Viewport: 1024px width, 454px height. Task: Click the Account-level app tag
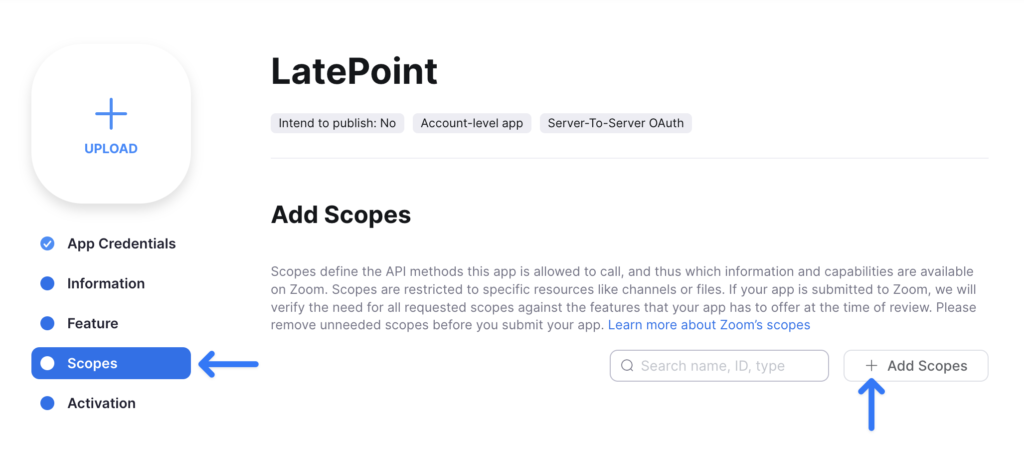471,124
